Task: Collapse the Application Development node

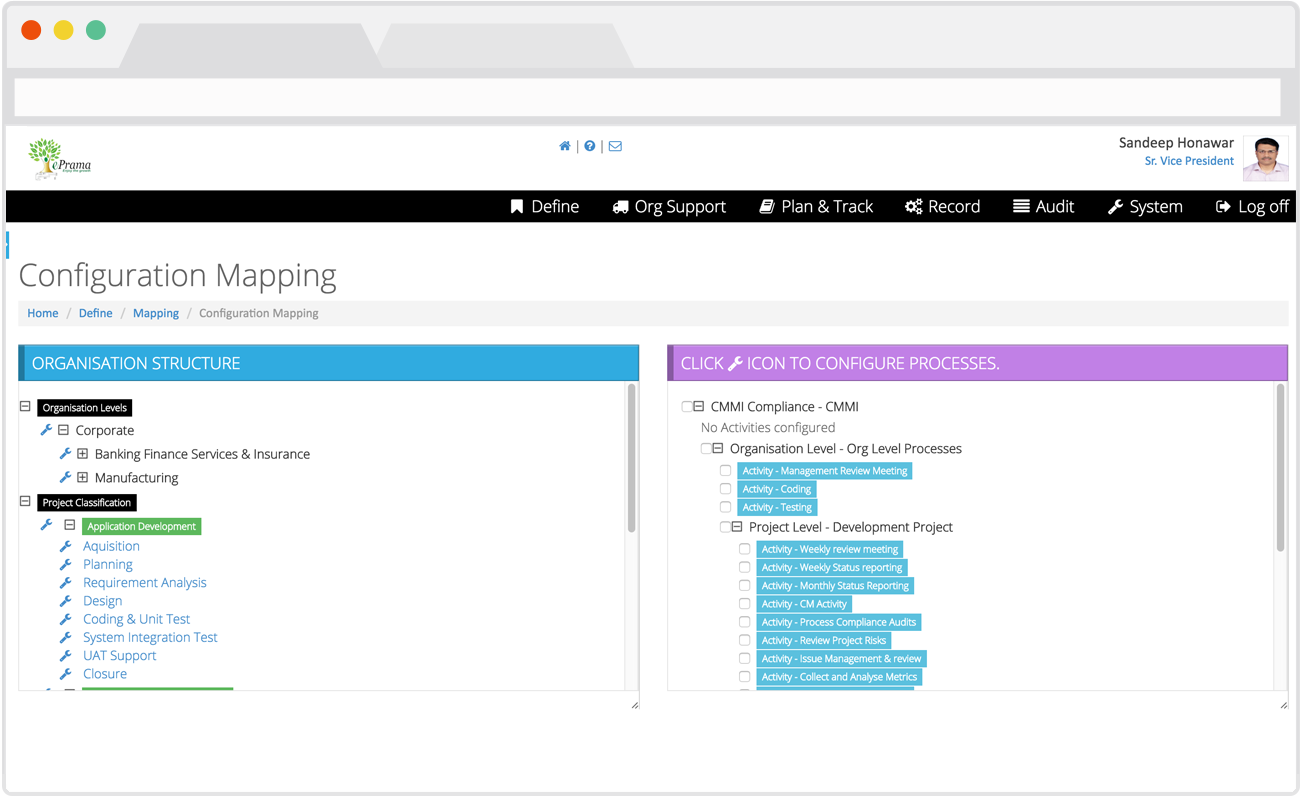Action: click(70, 525)
